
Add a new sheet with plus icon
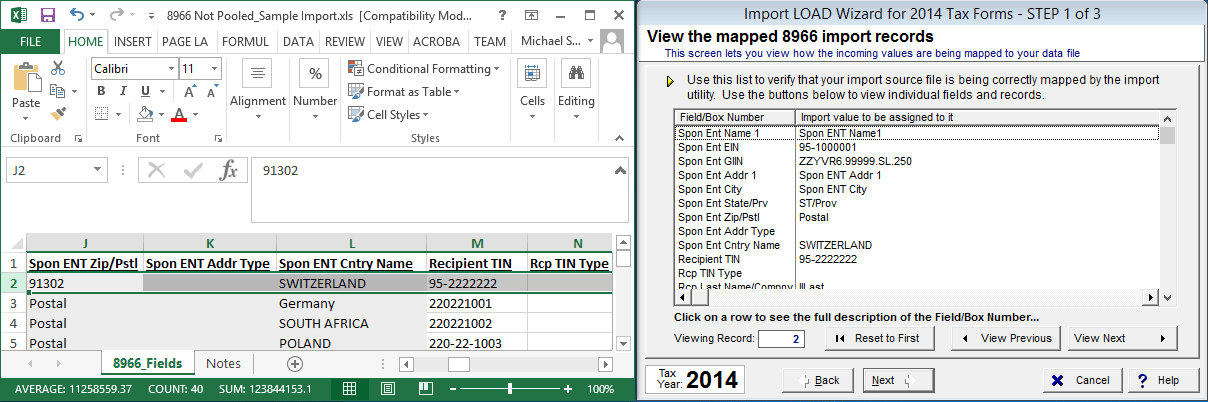(x=295, y=365)
